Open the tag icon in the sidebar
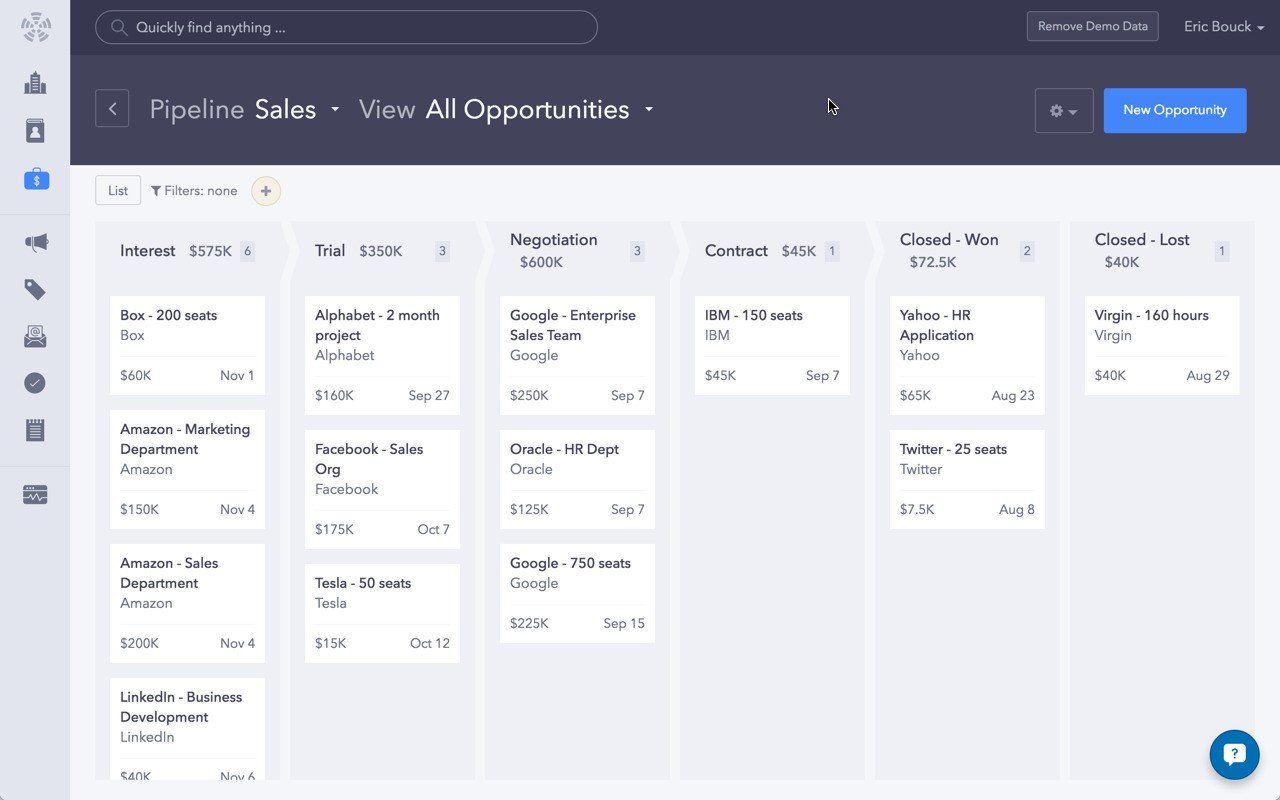The height and width of the screenshot is (800, 1280). 35,290
